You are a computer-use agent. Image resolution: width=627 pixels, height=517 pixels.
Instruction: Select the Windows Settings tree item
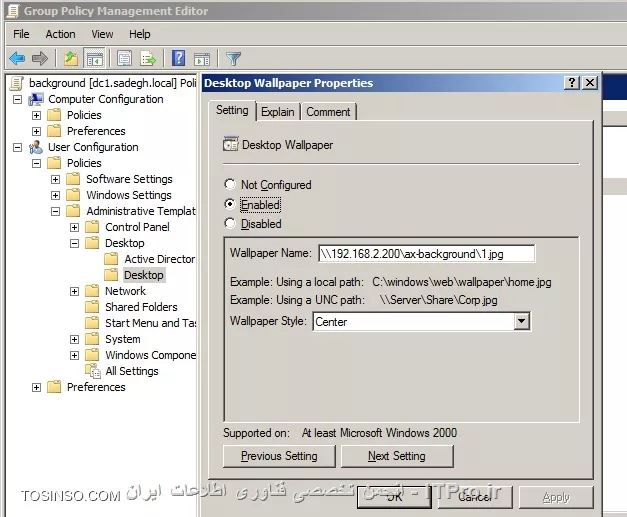(129, 195)
